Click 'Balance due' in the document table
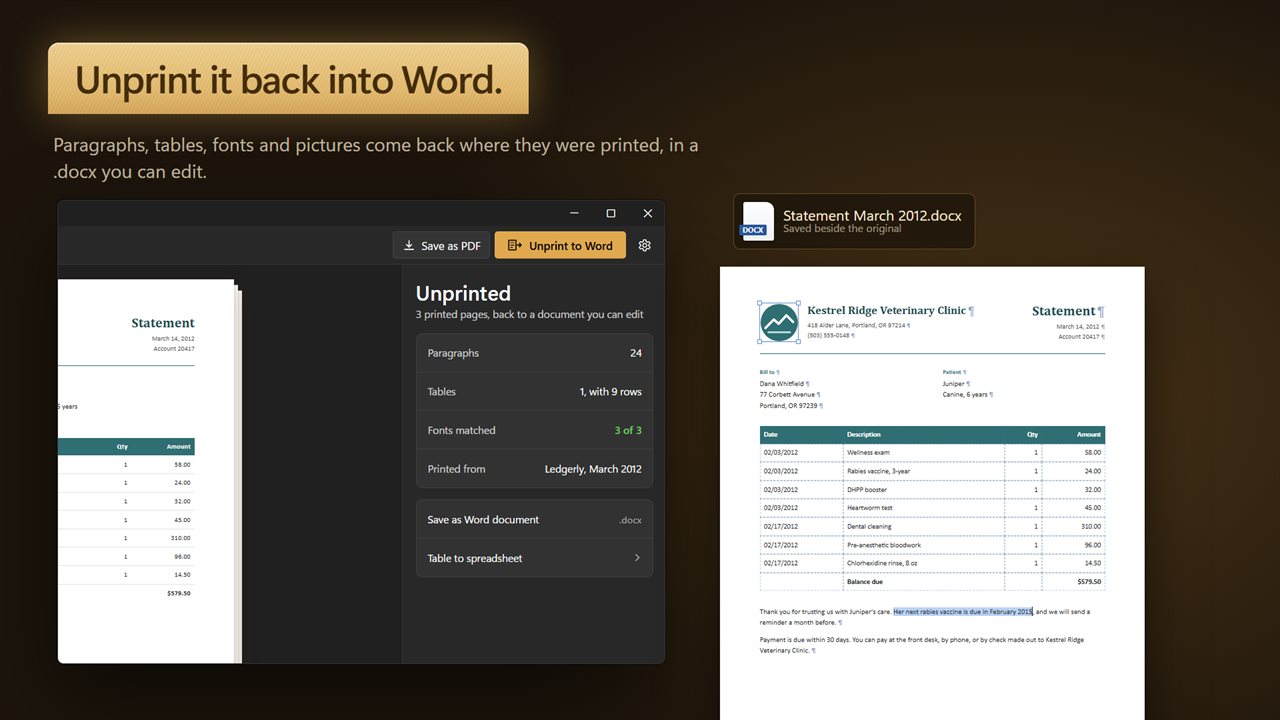This screenshot has width=1280, height=720. coord(865,581)
